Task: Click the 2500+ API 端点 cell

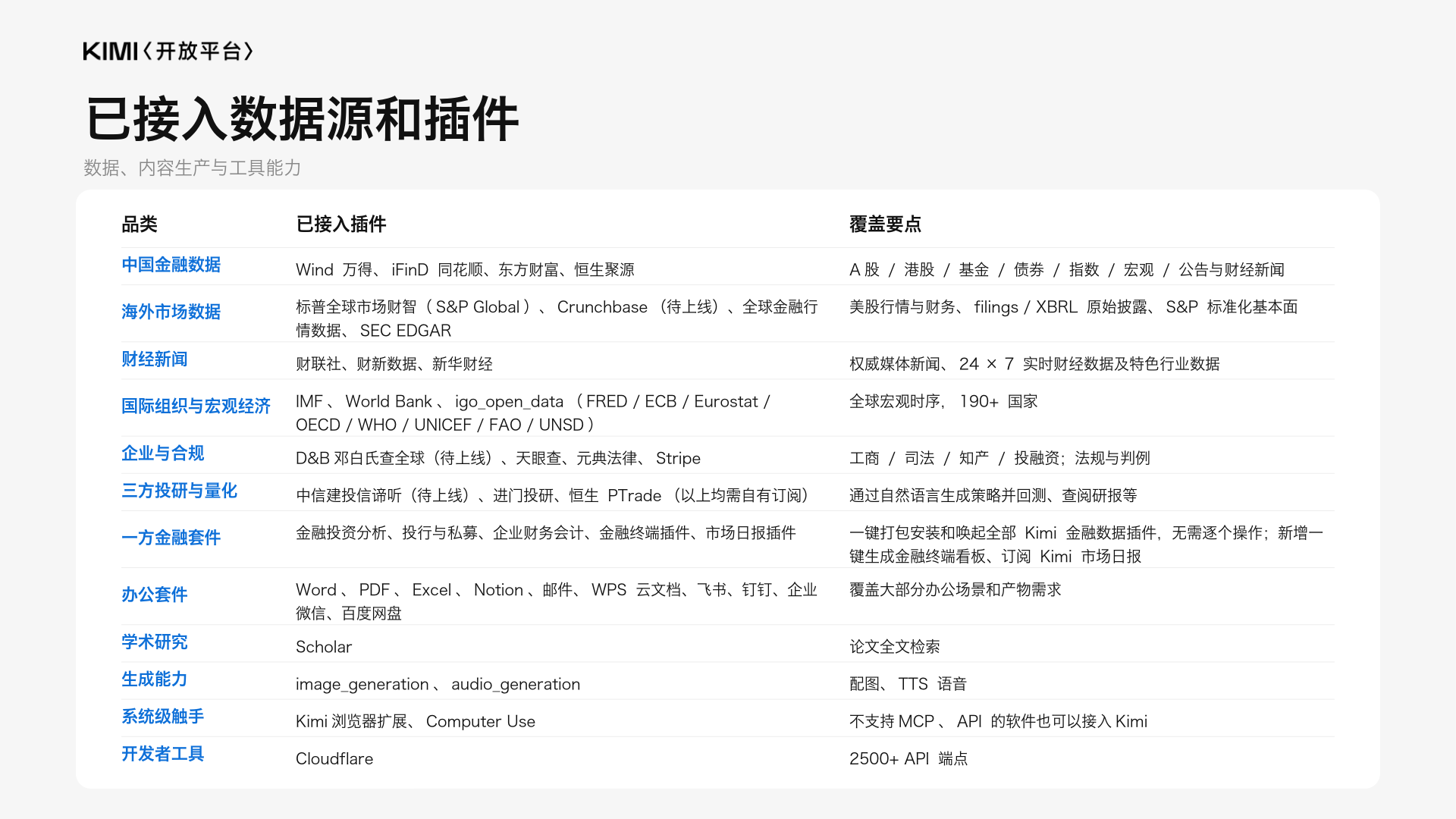Action: point(908,758)
